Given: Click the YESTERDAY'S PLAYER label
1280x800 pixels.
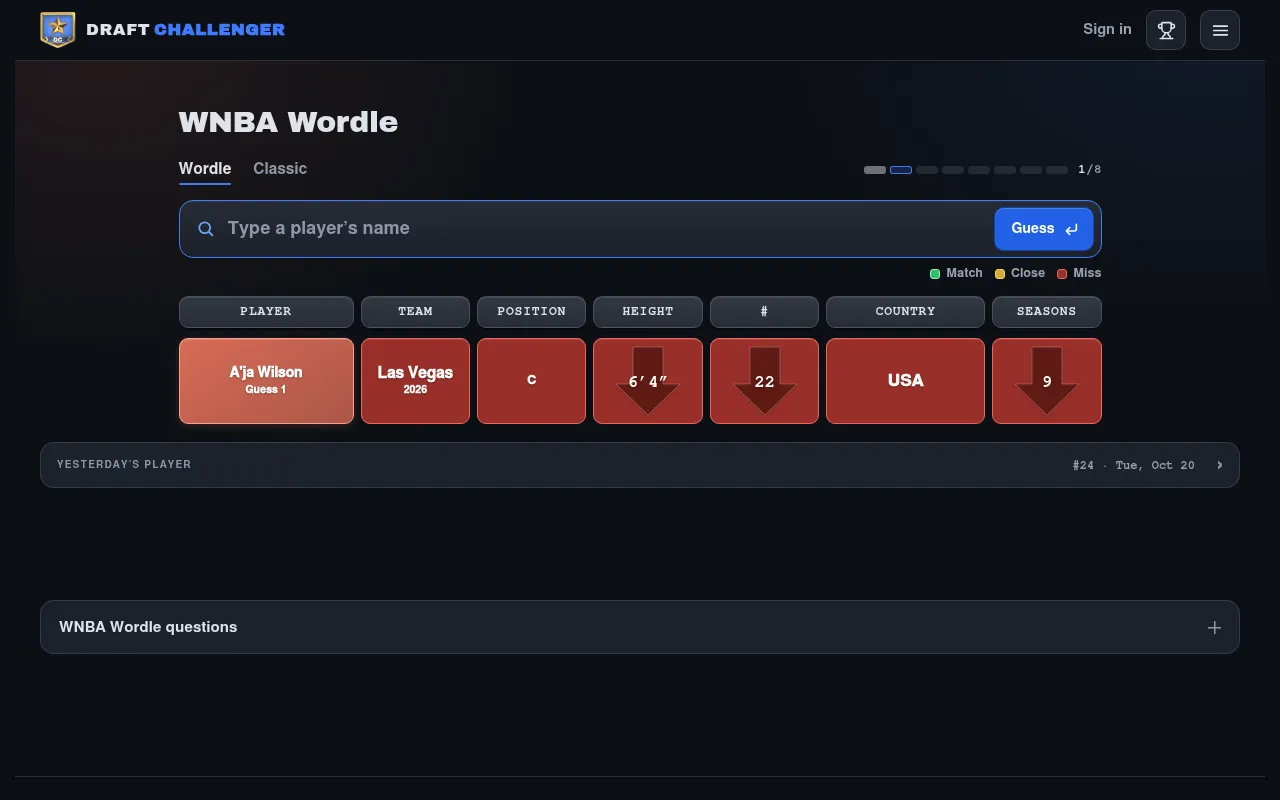Looking at the screenshot, I should [x=124, y=465].
